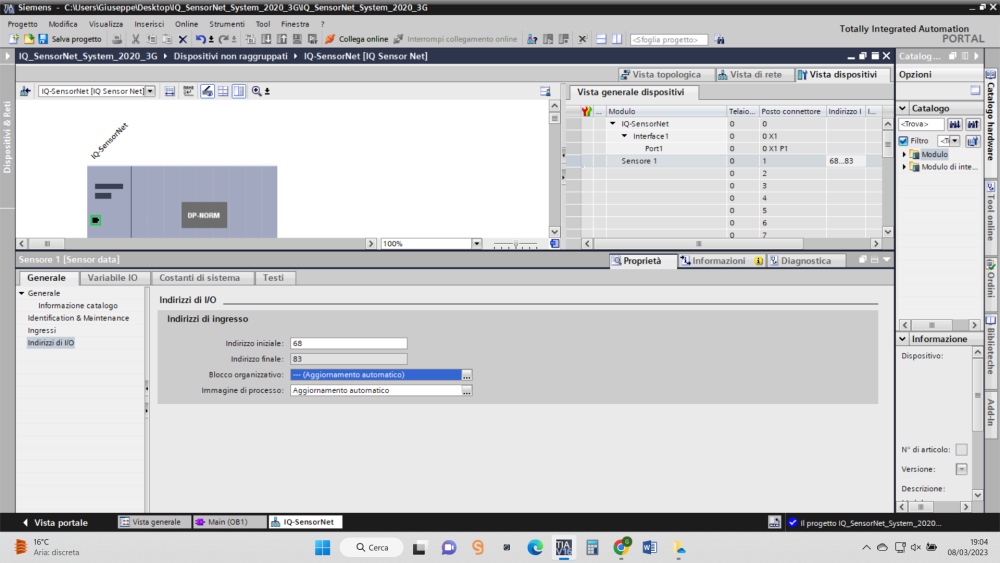Toggle the Filtro checkbox in the catalog
The height and width of the screenshot is (563, 1000).
point(903,141)
